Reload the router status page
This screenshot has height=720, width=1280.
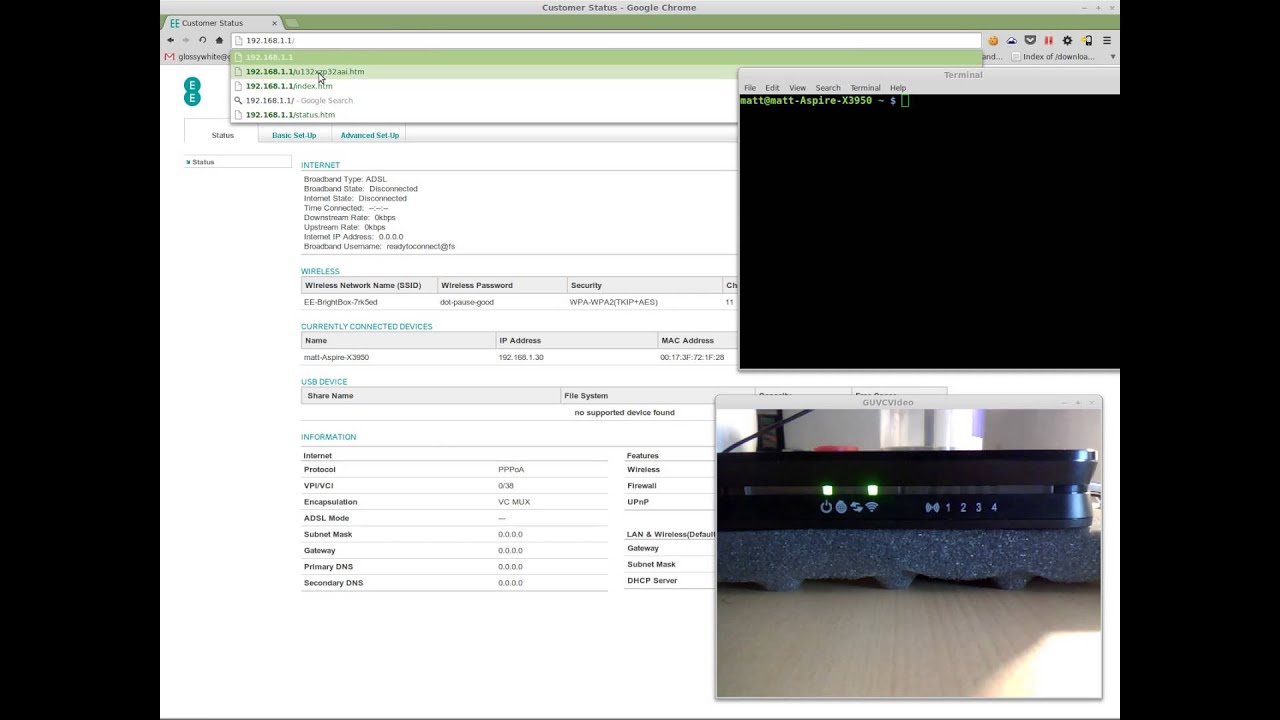point(202,40)
